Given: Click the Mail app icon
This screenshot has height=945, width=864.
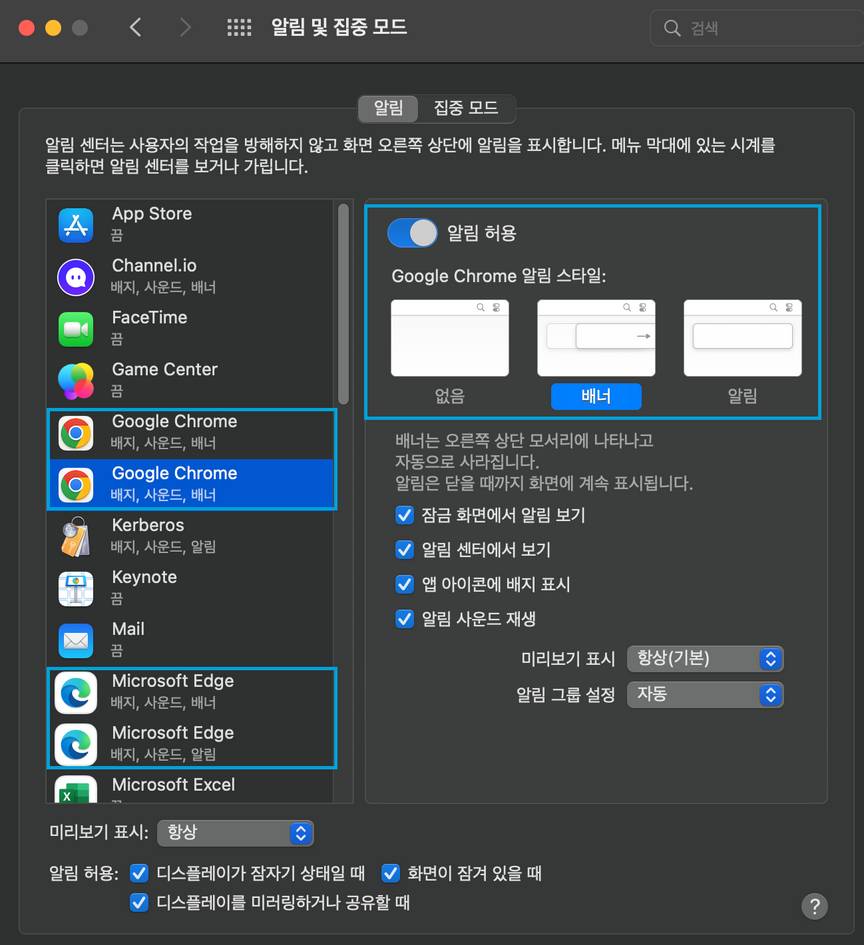Looking at the screenshot, I should 76,641.
